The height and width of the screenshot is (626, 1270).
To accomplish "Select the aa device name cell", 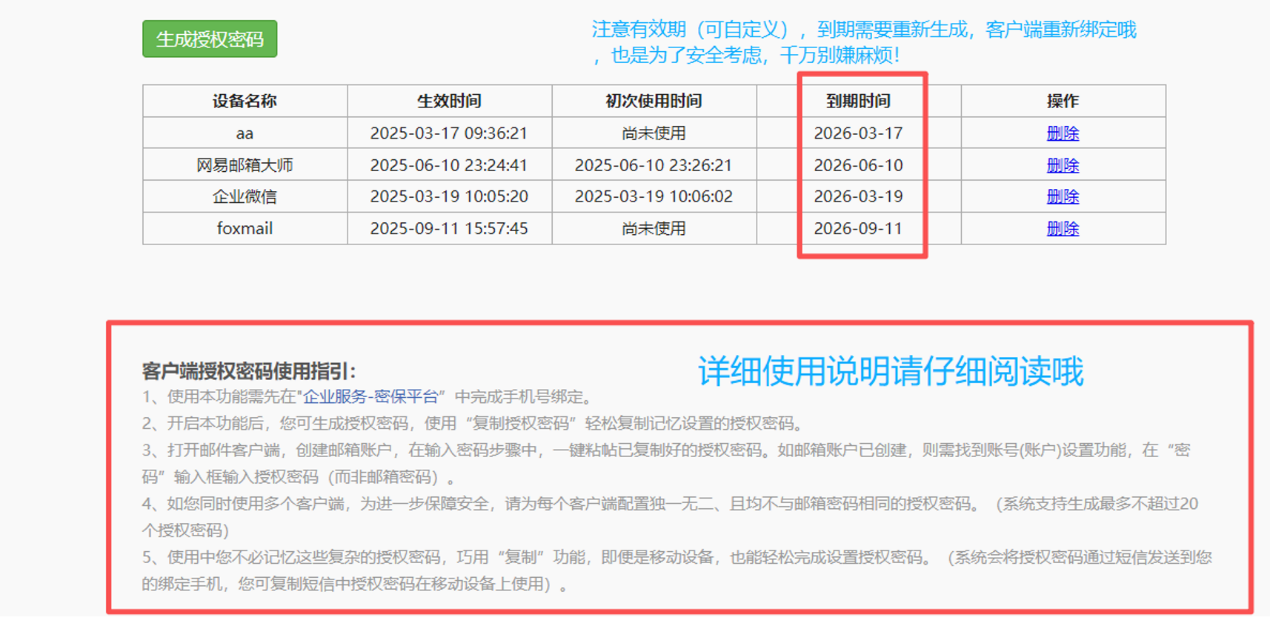I will [244, 133].
